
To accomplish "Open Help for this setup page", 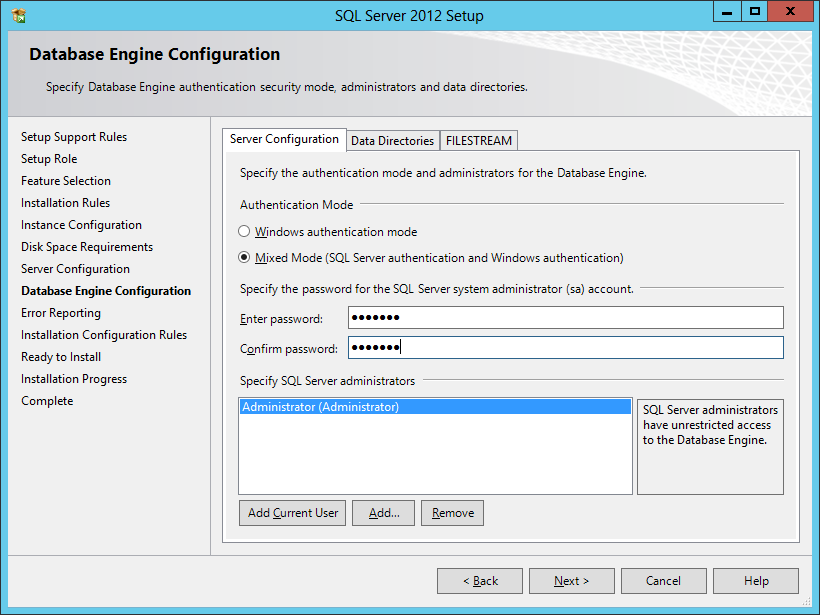I will pyautogui.click(x=756, y=581).
